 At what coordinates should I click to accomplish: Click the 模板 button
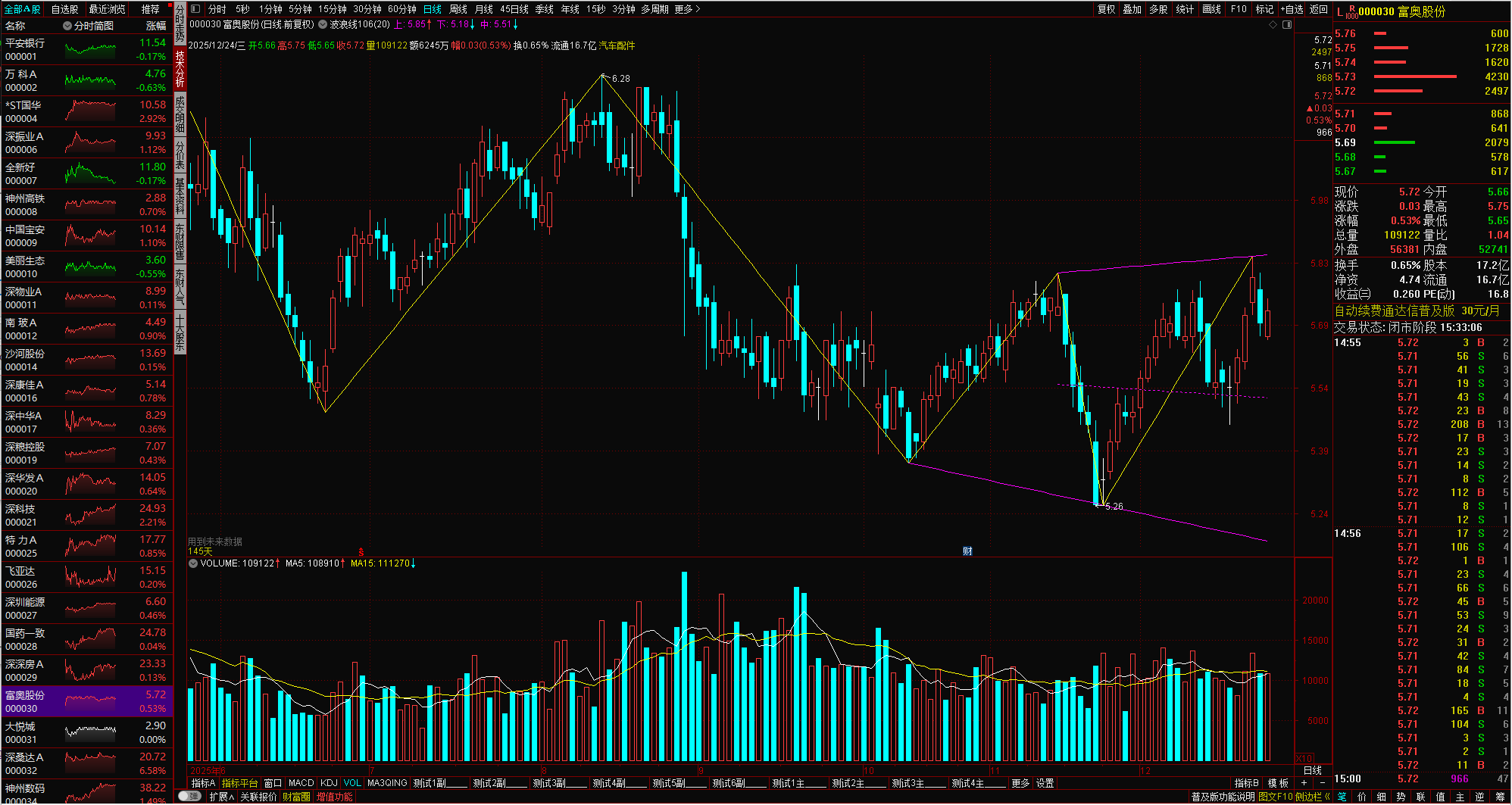[1279, 783]
